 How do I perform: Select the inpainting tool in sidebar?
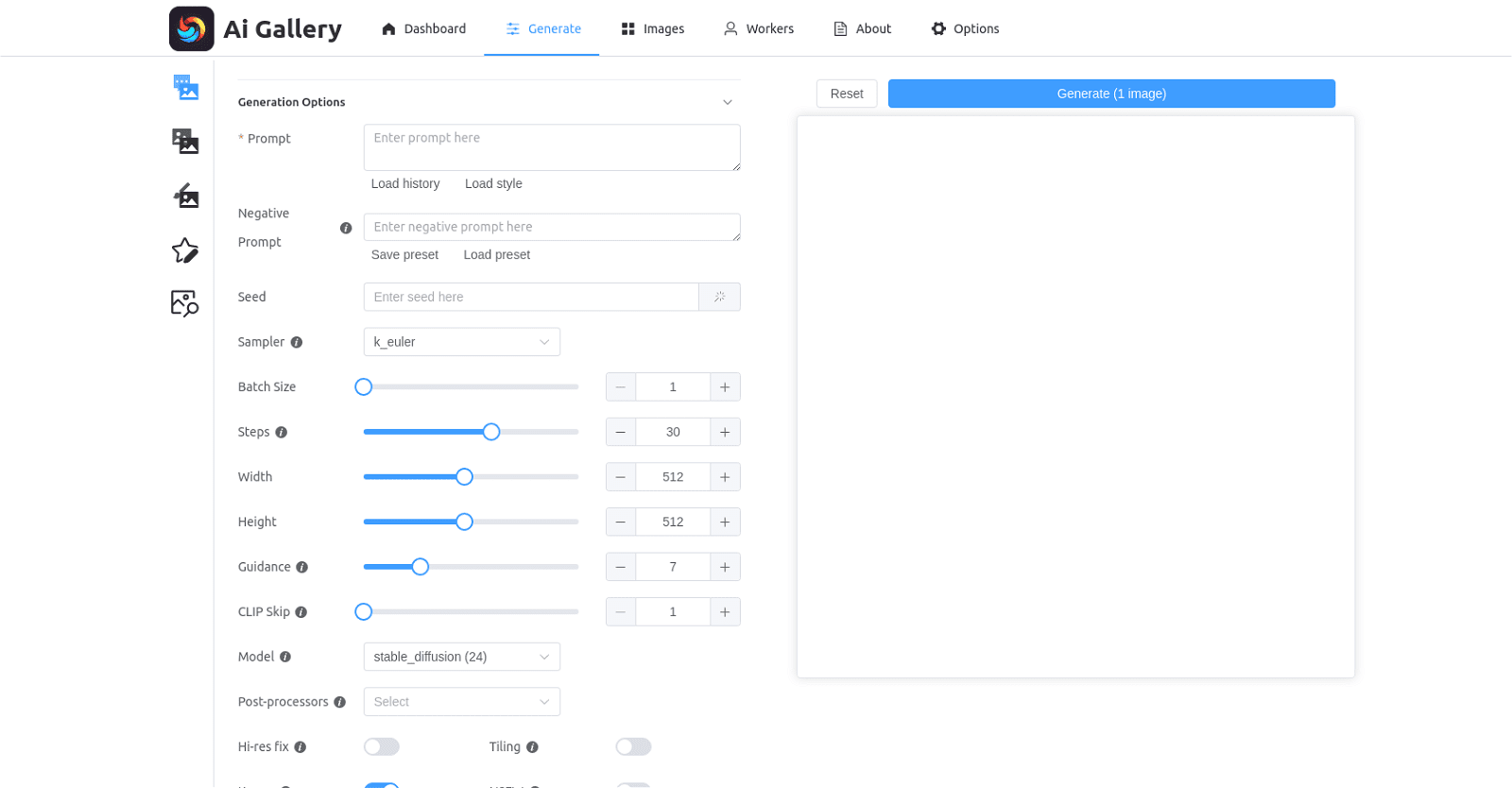[x=185, y=196]
